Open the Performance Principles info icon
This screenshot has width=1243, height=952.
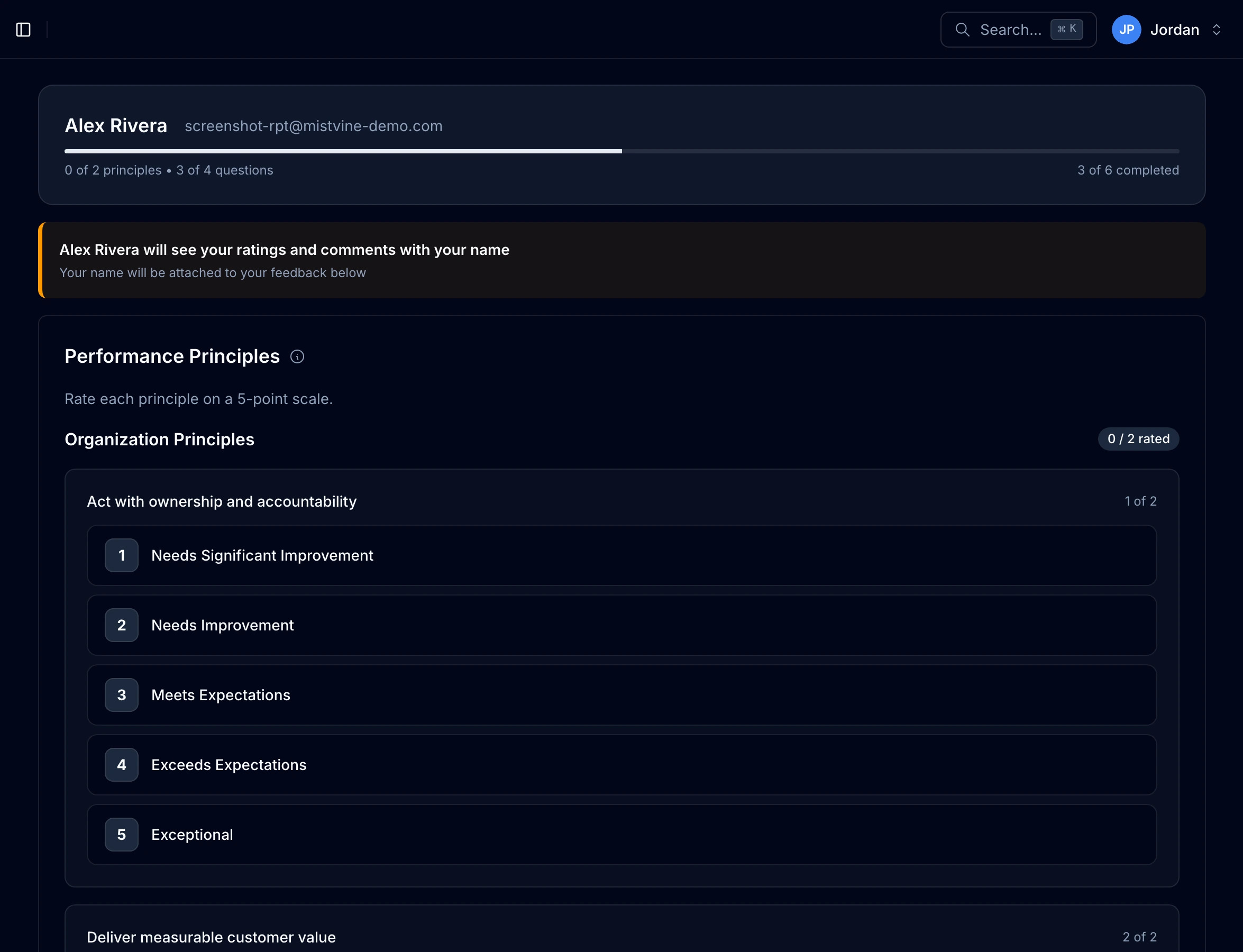pyautogui.click(x=297, y=356)
